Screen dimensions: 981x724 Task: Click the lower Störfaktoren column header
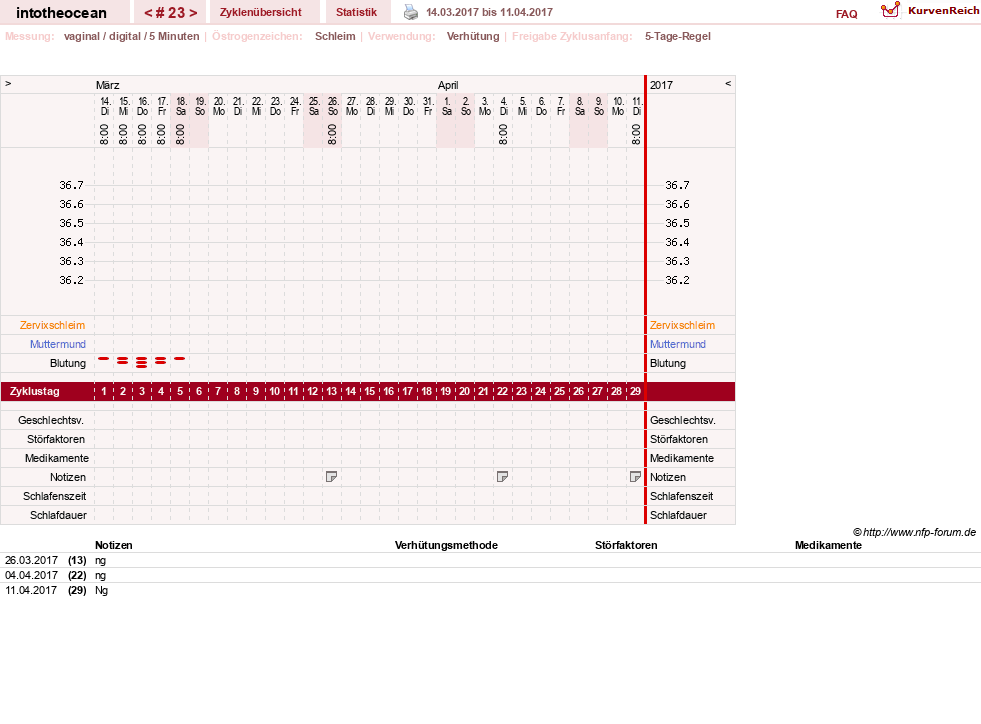[x=626, y=545]
